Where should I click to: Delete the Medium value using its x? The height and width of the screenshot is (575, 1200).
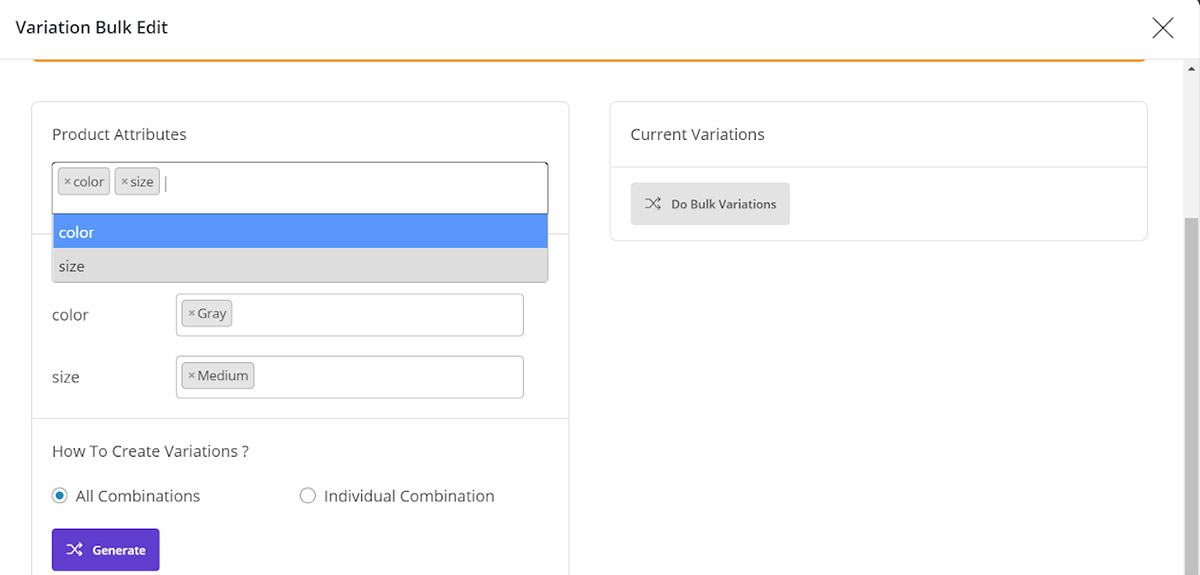click(191, 376)
